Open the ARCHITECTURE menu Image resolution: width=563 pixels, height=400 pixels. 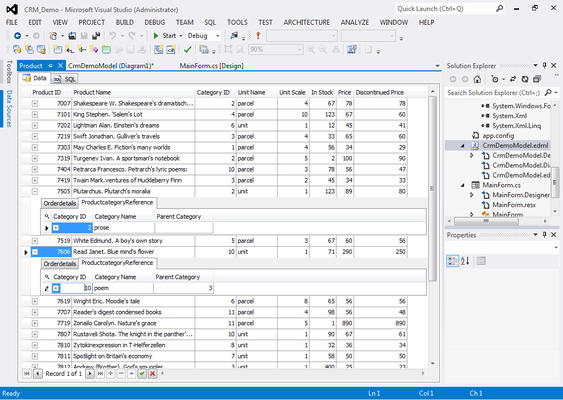coord(307,22)
